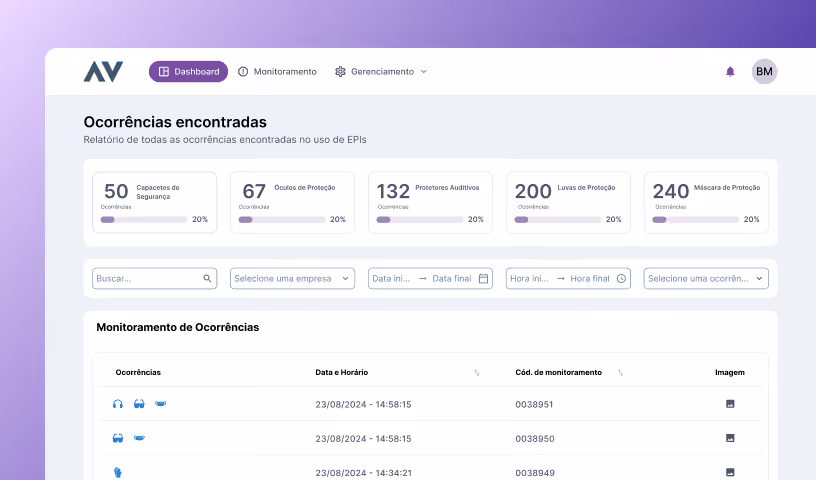Open notifications bell
Viewport: 816px width, 480px height.
[x=730, y=71]
